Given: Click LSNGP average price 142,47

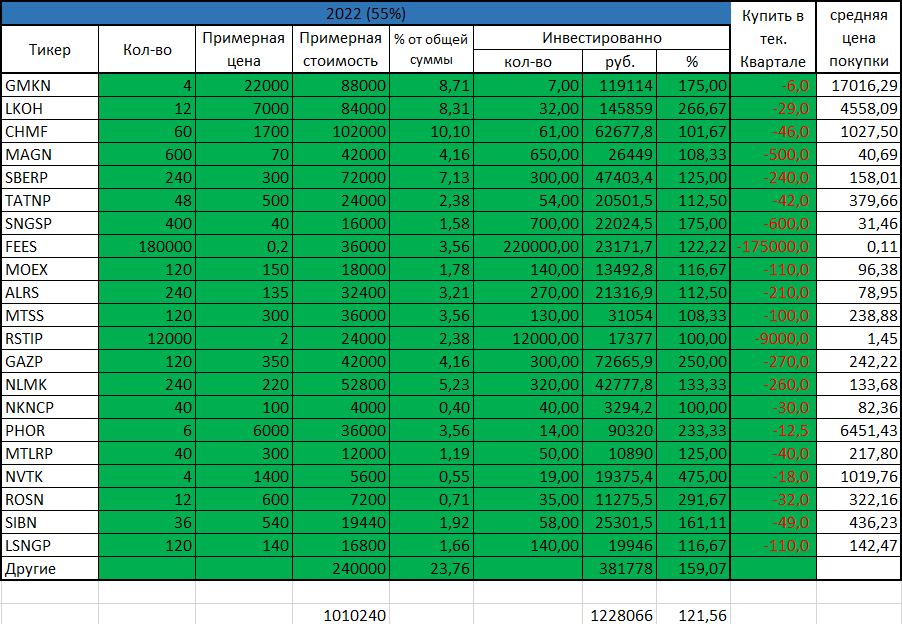Looking at the screenshot, I should click(x=859, y=546).
